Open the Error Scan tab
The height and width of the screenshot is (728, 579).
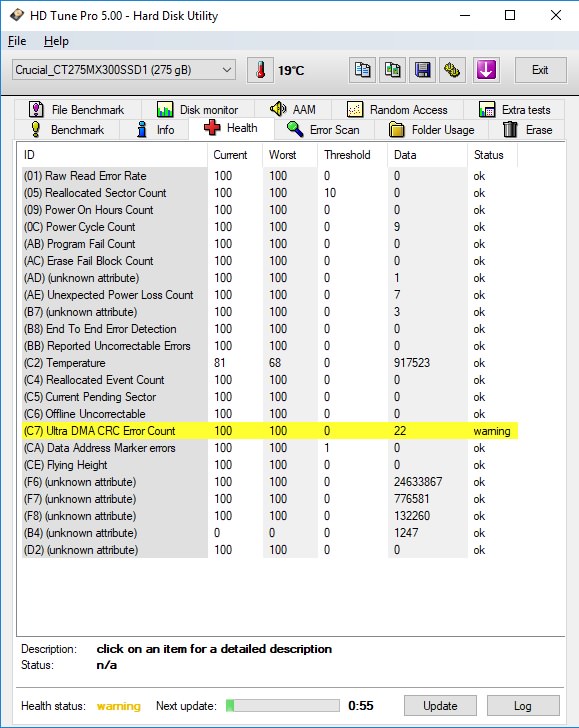pyautogui.click(x=324, y=130)
